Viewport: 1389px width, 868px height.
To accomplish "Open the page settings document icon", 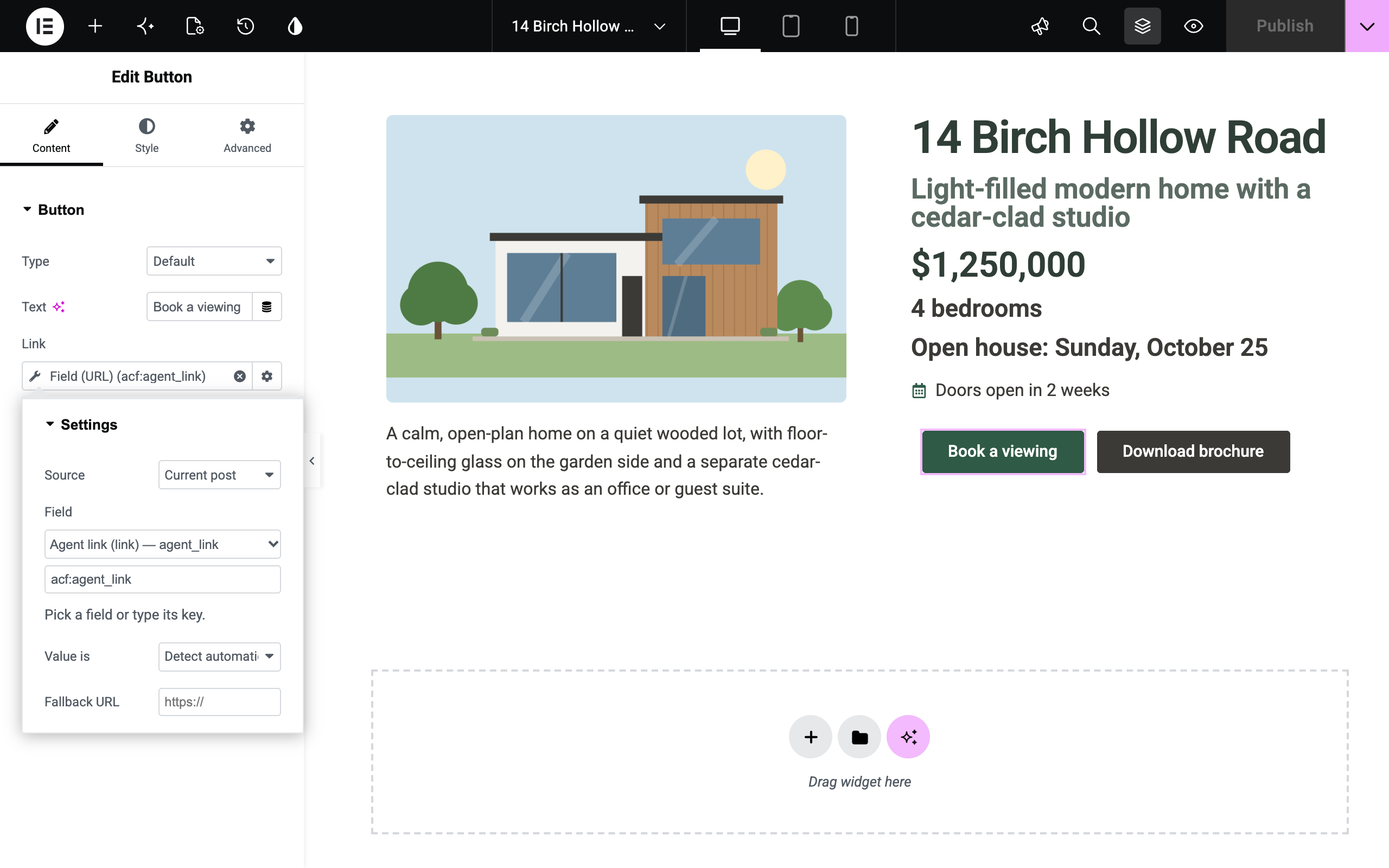I will 195,26.
